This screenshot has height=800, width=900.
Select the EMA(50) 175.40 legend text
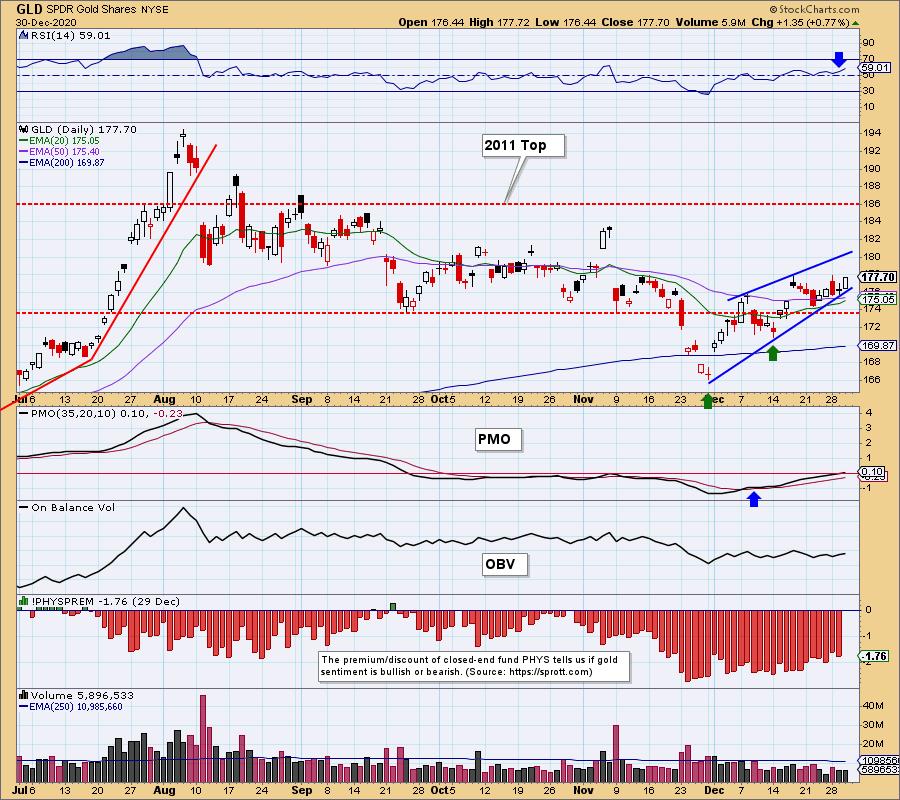pyautogui.click(x=64, y=152)
